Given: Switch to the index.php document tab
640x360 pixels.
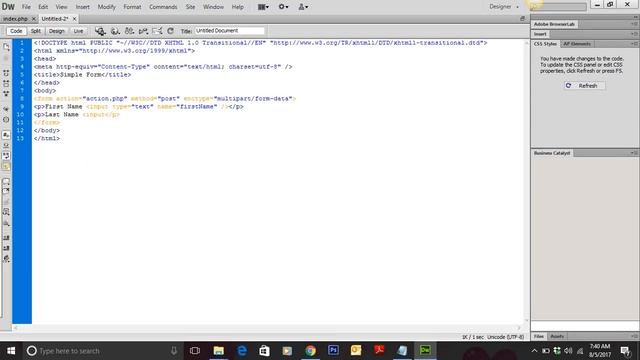Looking at the screenshot, I should point(15,19).
